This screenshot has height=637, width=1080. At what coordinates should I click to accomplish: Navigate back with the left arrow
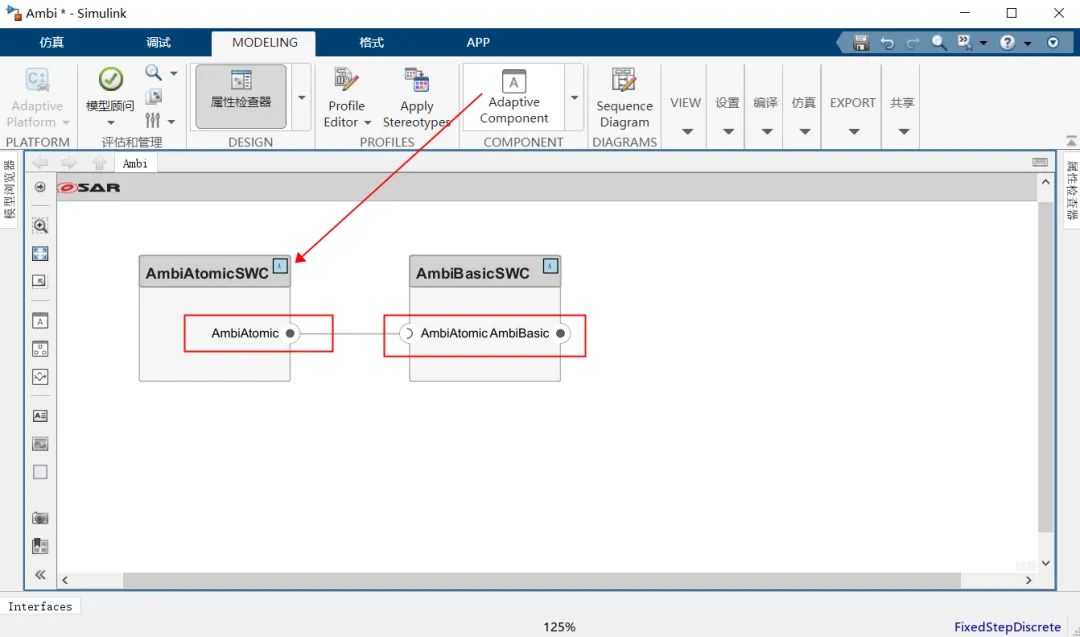pos(41,163)
